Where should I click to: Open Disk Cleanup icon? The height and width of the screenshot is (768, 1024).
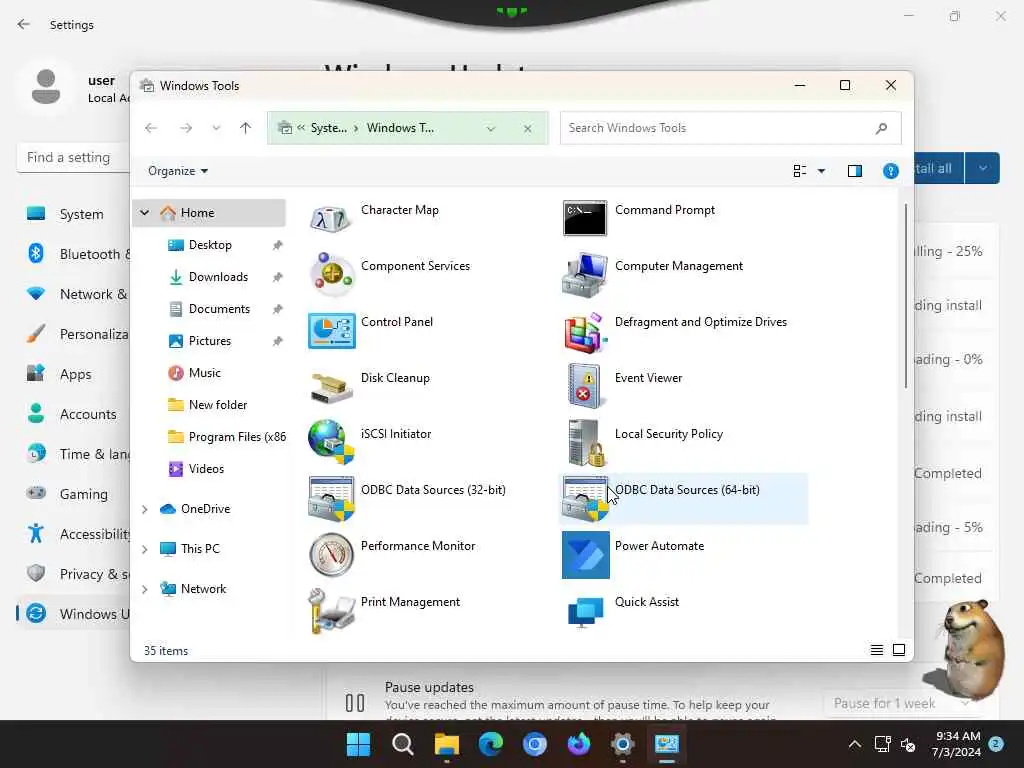pyautogui.click(x=331, y=387)
